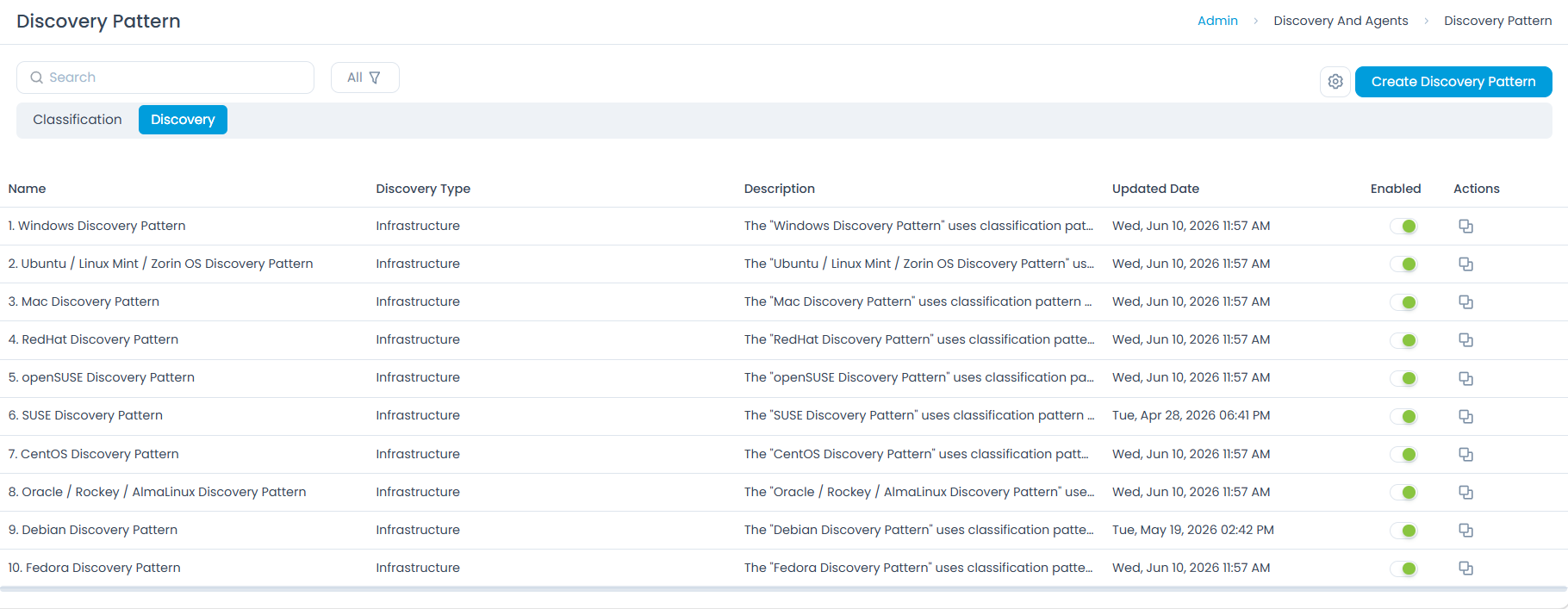Switch off openSUSE Discovery Pattern
This screenshot has width=1568, height=609.
point(1403,378)
